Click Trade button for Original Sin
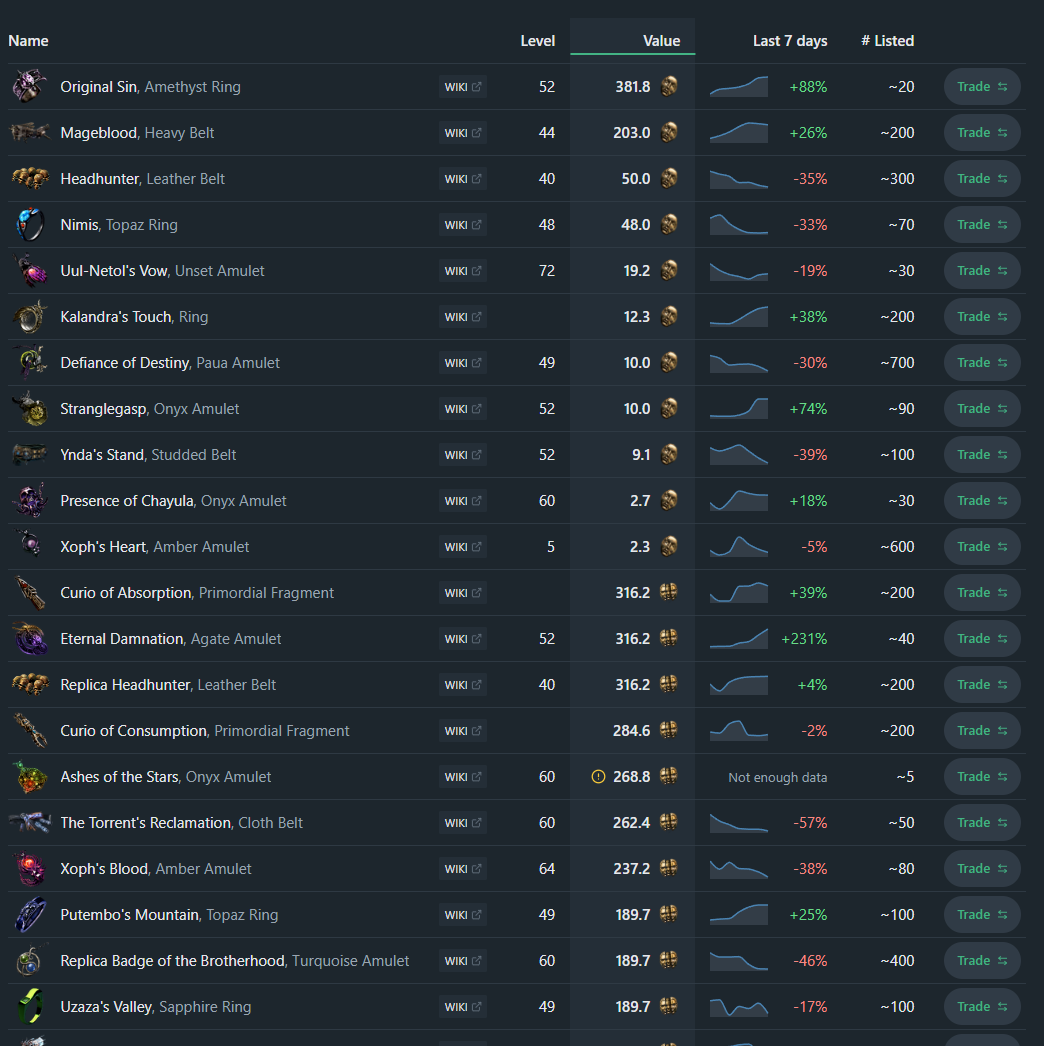The width and height of the screenshot is (1044, 1046). pyautogui.click(x=982, y=87)
